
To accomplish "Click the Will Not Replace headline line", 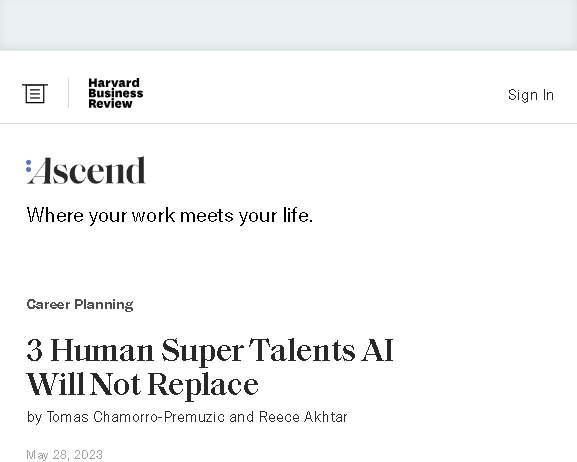I will coord(142,385).
